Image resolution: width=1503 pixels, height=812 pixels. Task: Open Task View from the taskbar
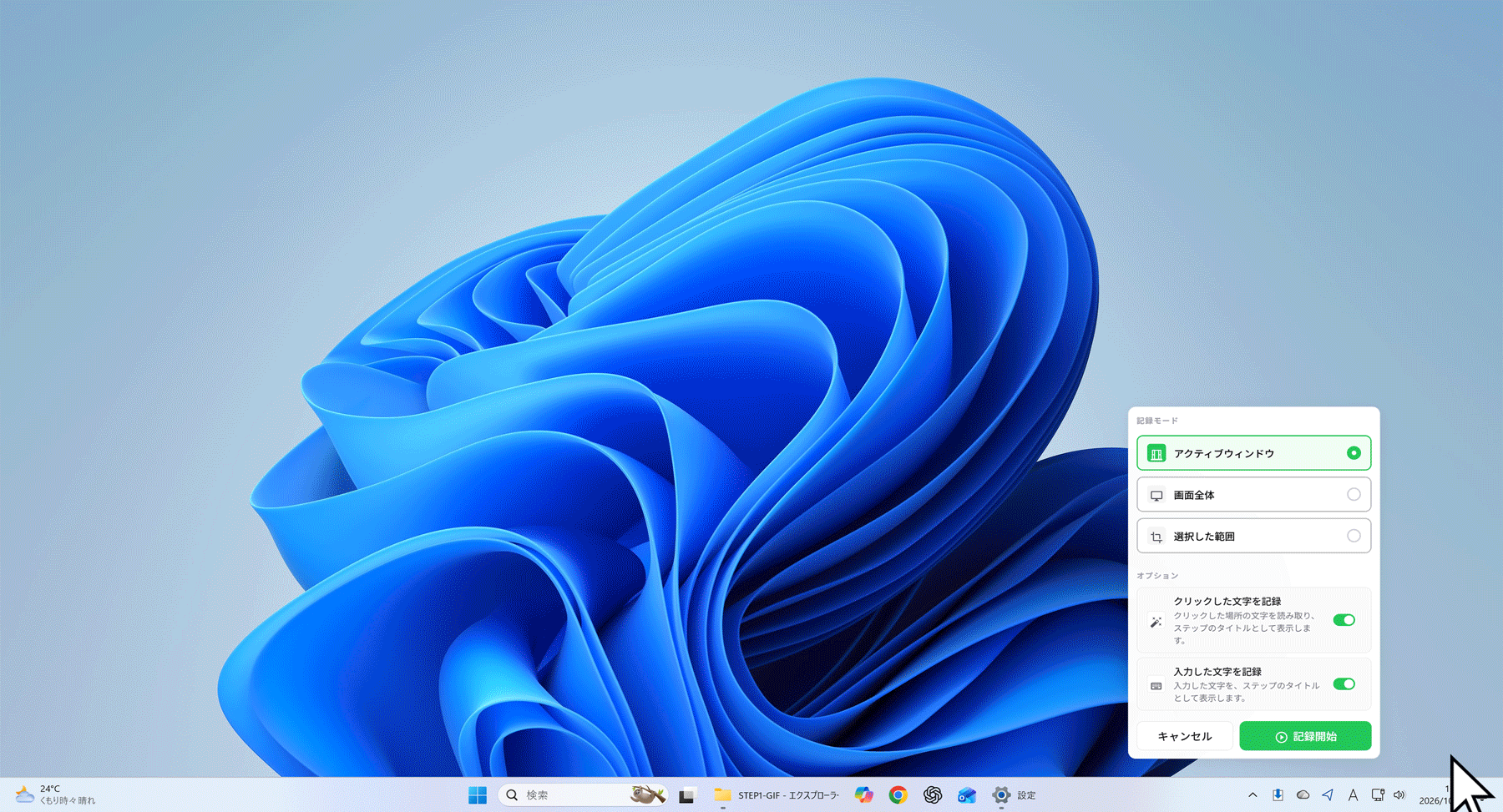click(687, 795)
